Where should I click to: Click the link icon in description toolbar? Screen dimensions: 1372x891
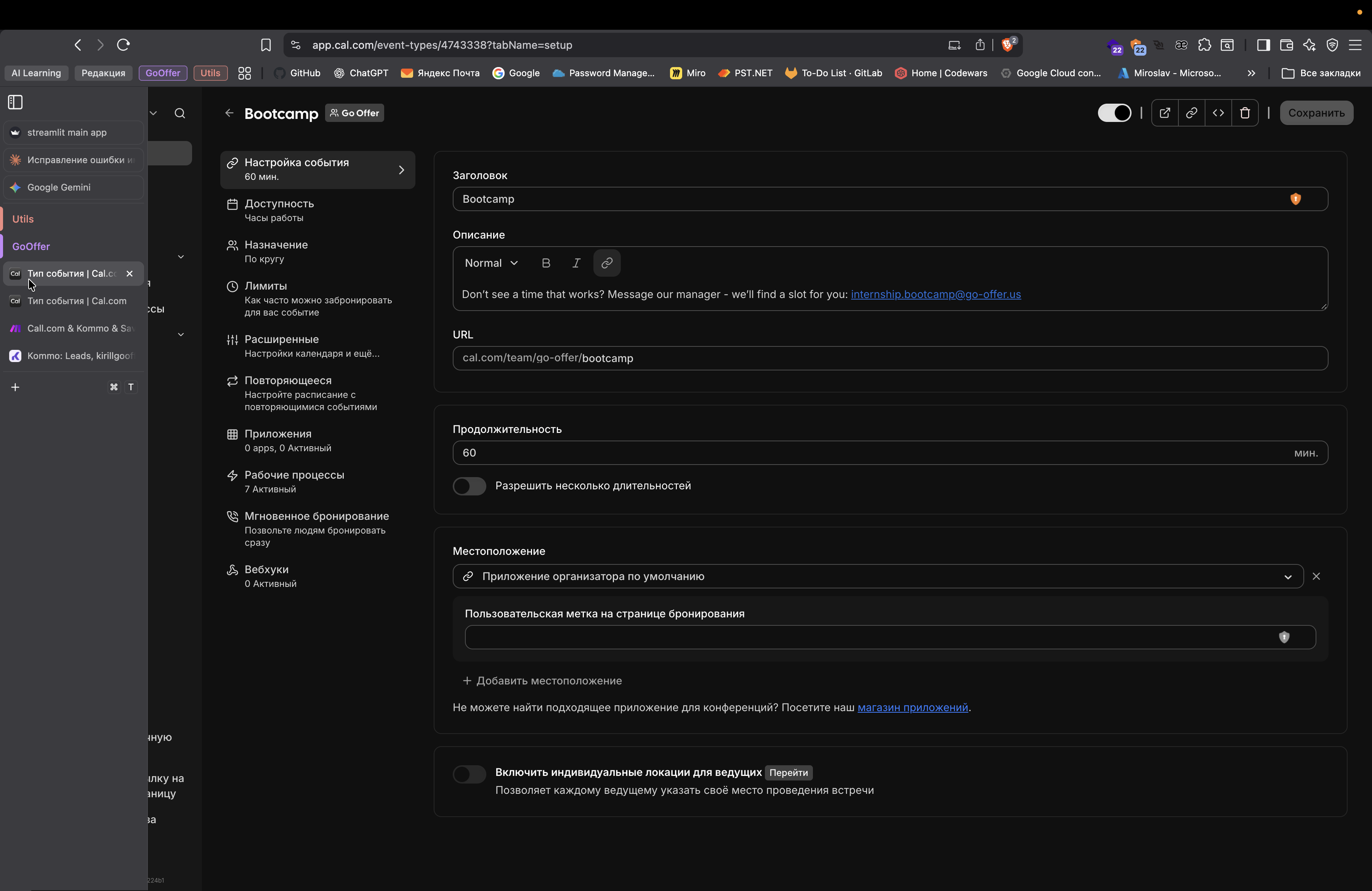[x=606, y=263]
